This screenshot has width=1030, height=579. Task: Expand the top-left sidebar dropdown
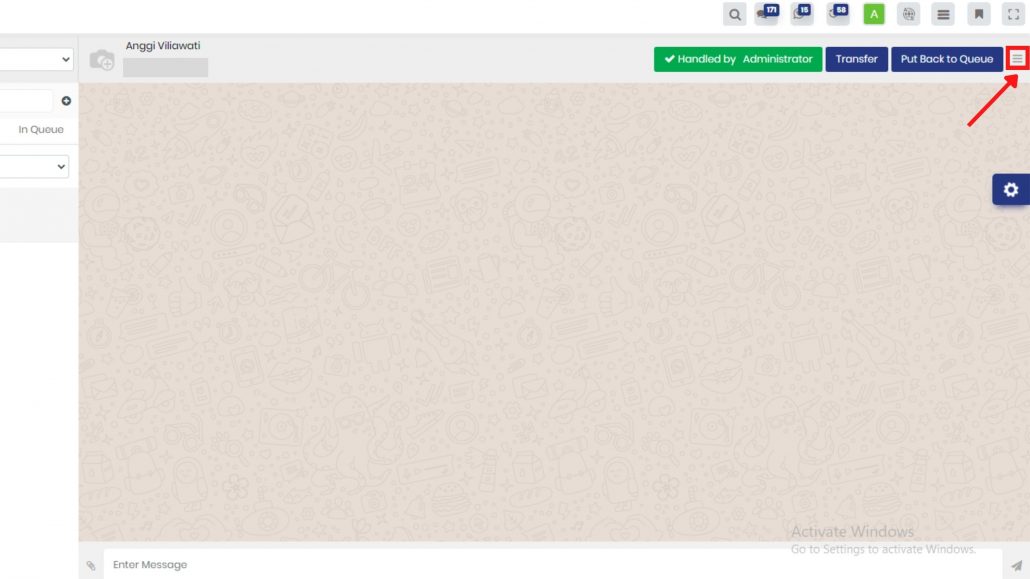point(36,59)
